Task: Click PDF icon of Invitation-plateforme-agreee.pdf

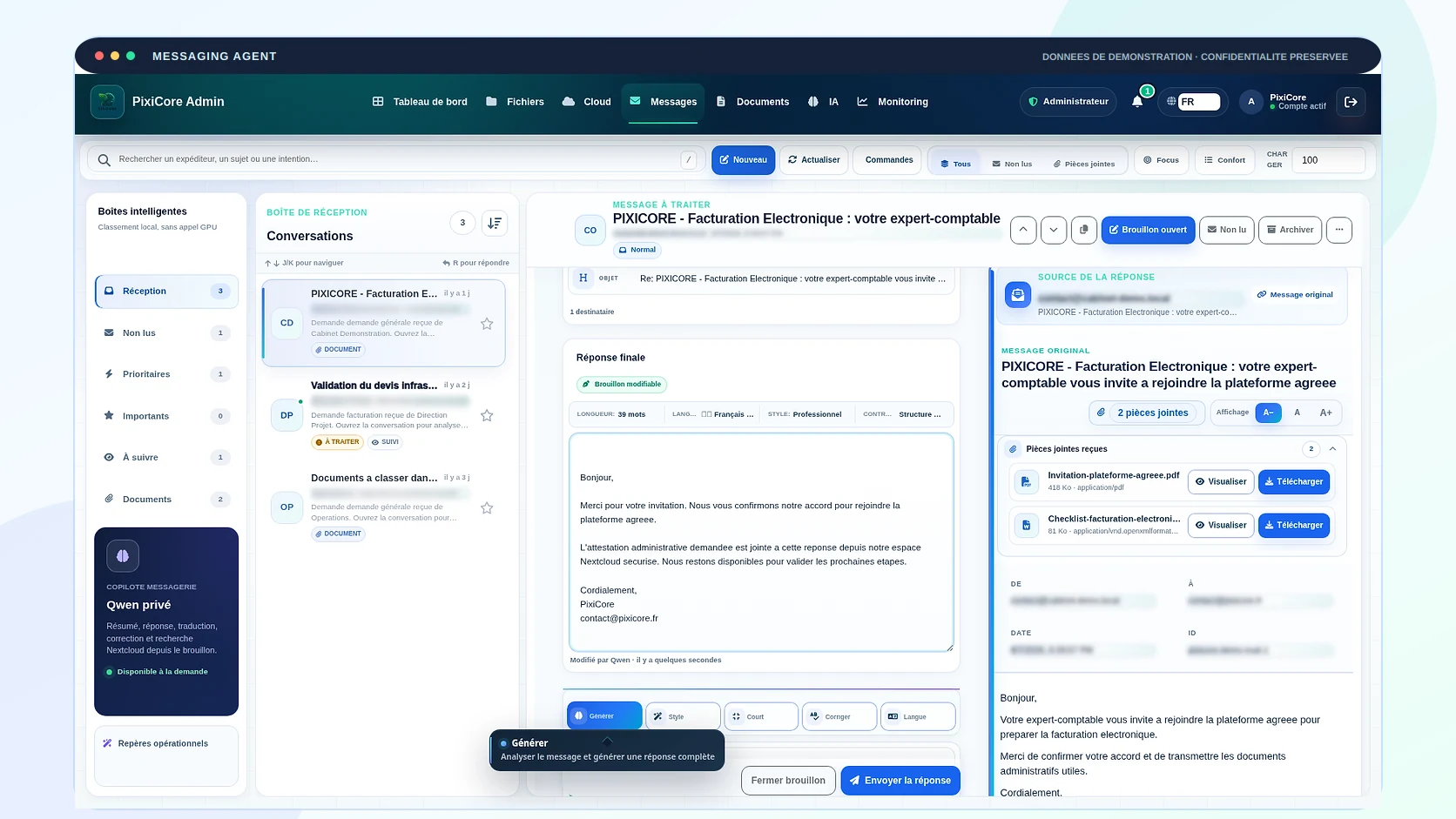Action: click(1026, 481)
